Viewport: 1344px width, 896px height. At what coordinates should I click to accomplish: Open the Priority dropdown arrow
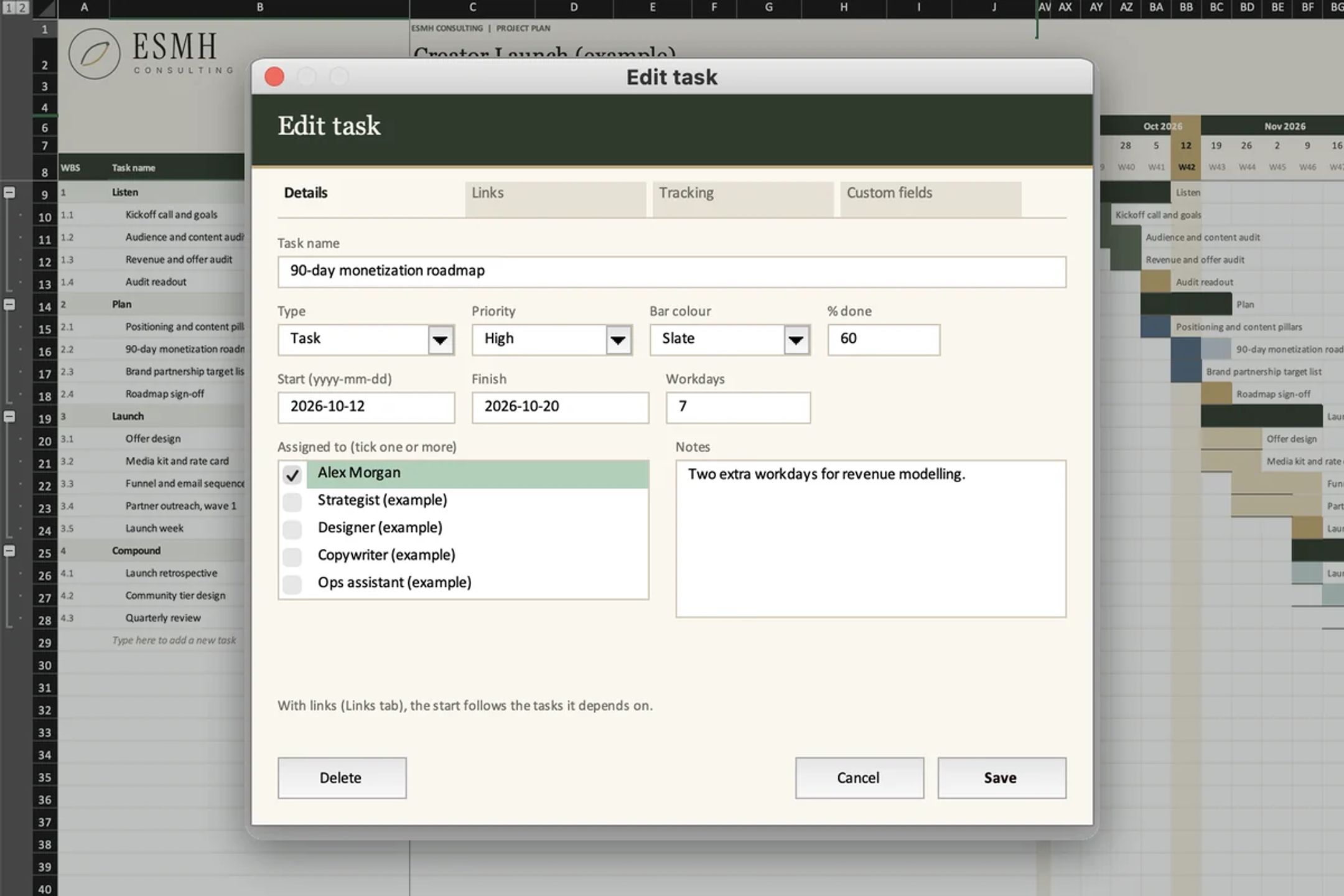tap(618, 340)
